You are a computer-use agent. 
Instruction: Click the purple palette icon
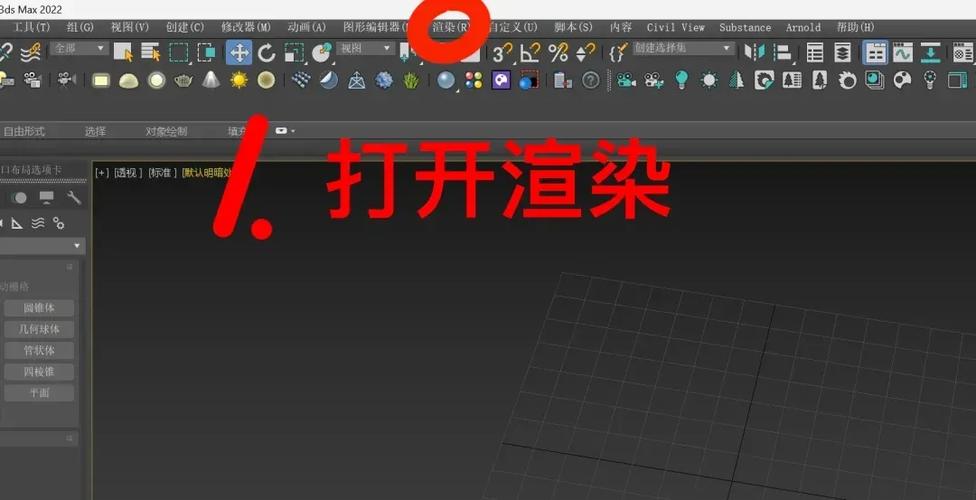(x=501, y=80)
